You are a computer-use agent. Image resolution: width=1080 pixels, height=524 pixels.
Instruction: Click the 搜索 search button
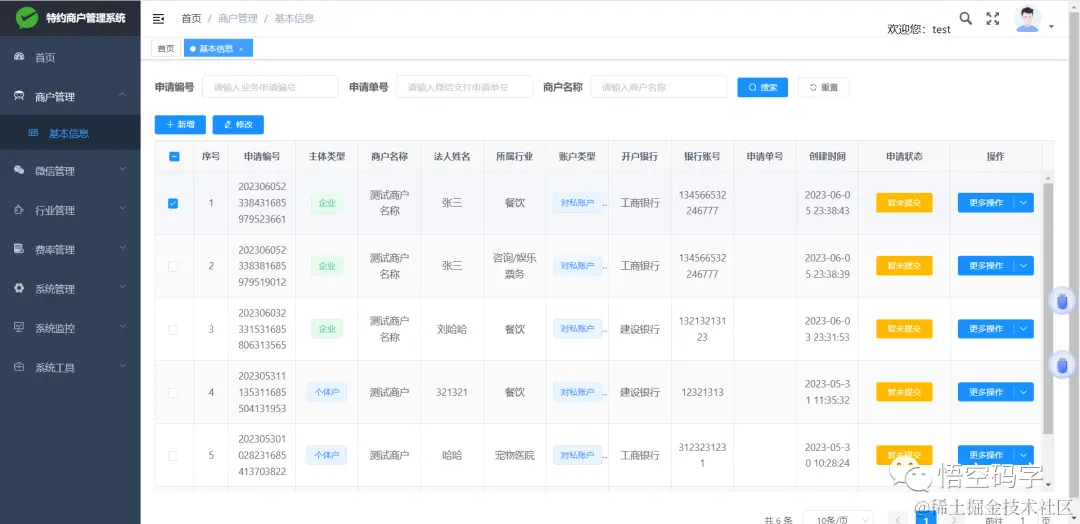point(762,87)
